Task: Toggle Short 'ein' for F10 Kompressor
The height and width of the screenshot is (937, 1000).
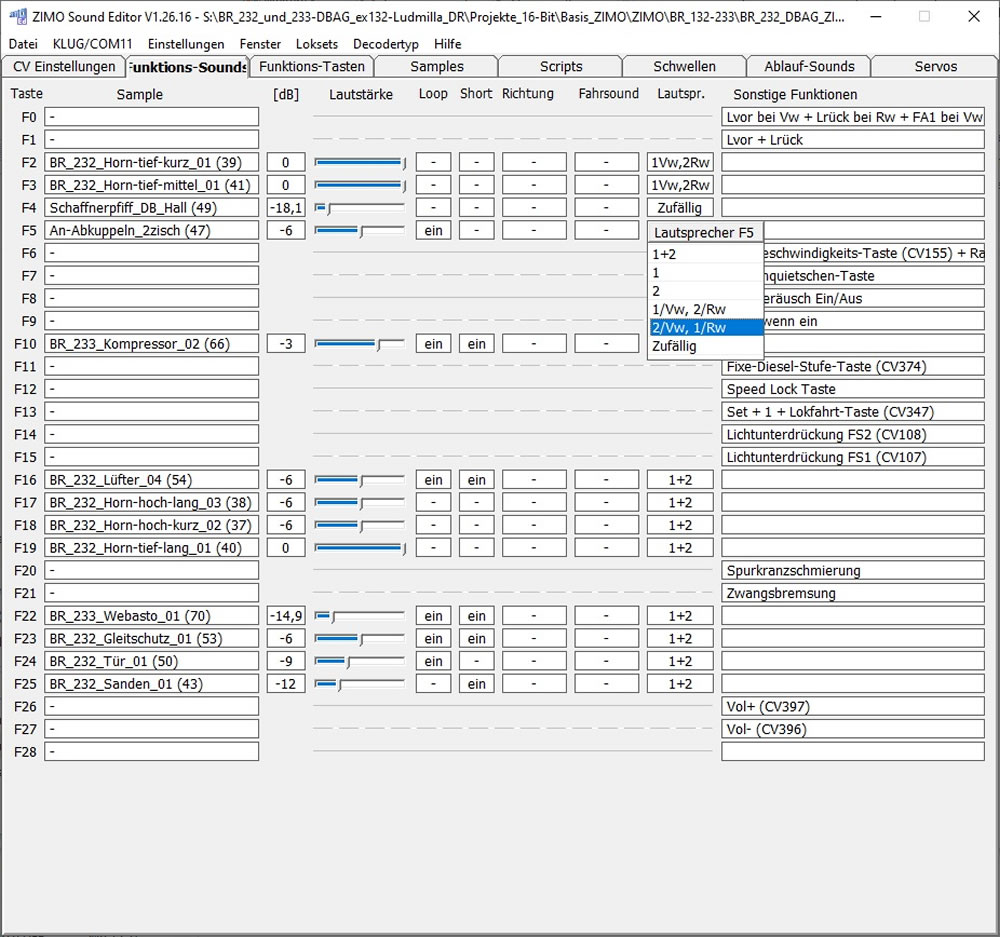Action: [x=476, y=344]
